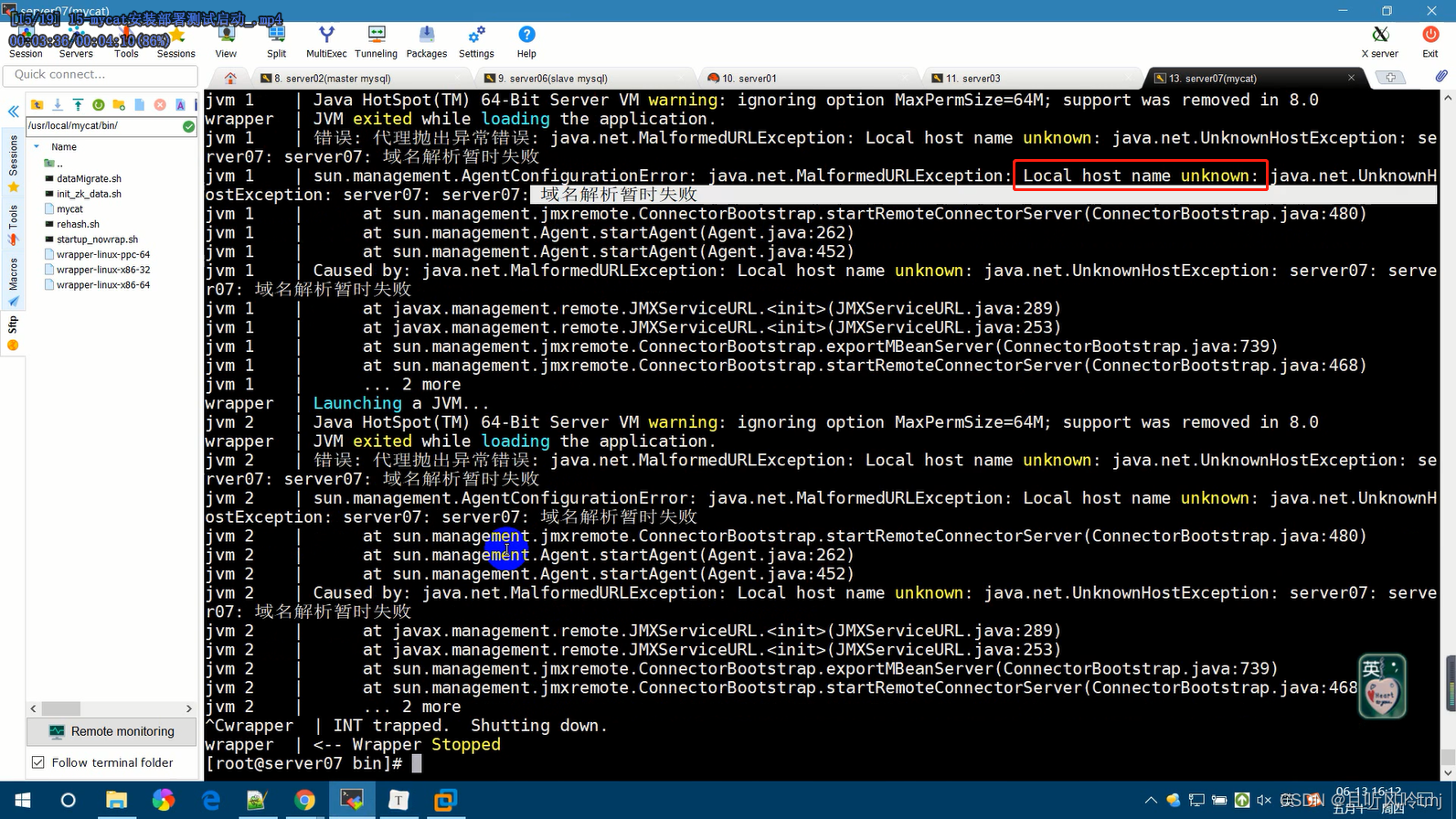Screen dimensions: 1456x819
Task: Click the file list scroll-left arrow
Action: [34, 708]
